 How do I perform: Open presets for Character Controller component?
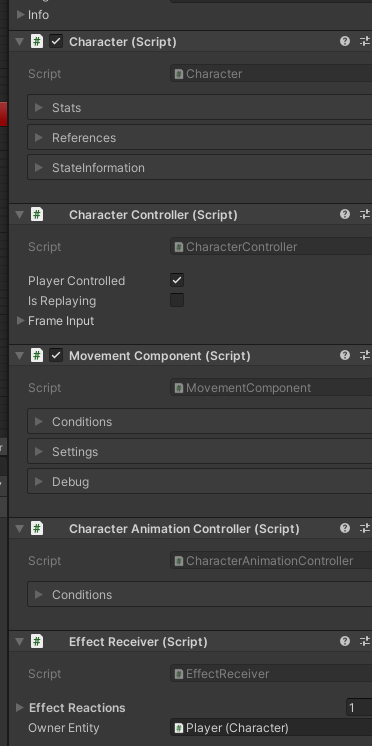click(x=365, y=215)
